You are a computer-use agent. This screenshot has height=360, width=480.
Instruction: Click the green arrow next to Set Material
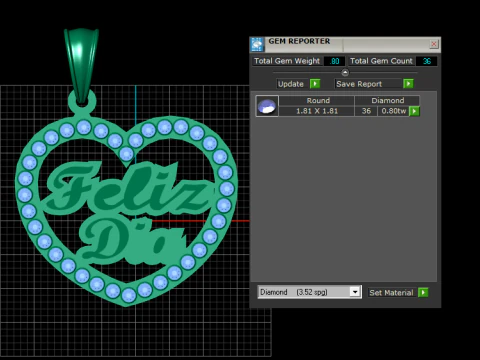(423, 293)
